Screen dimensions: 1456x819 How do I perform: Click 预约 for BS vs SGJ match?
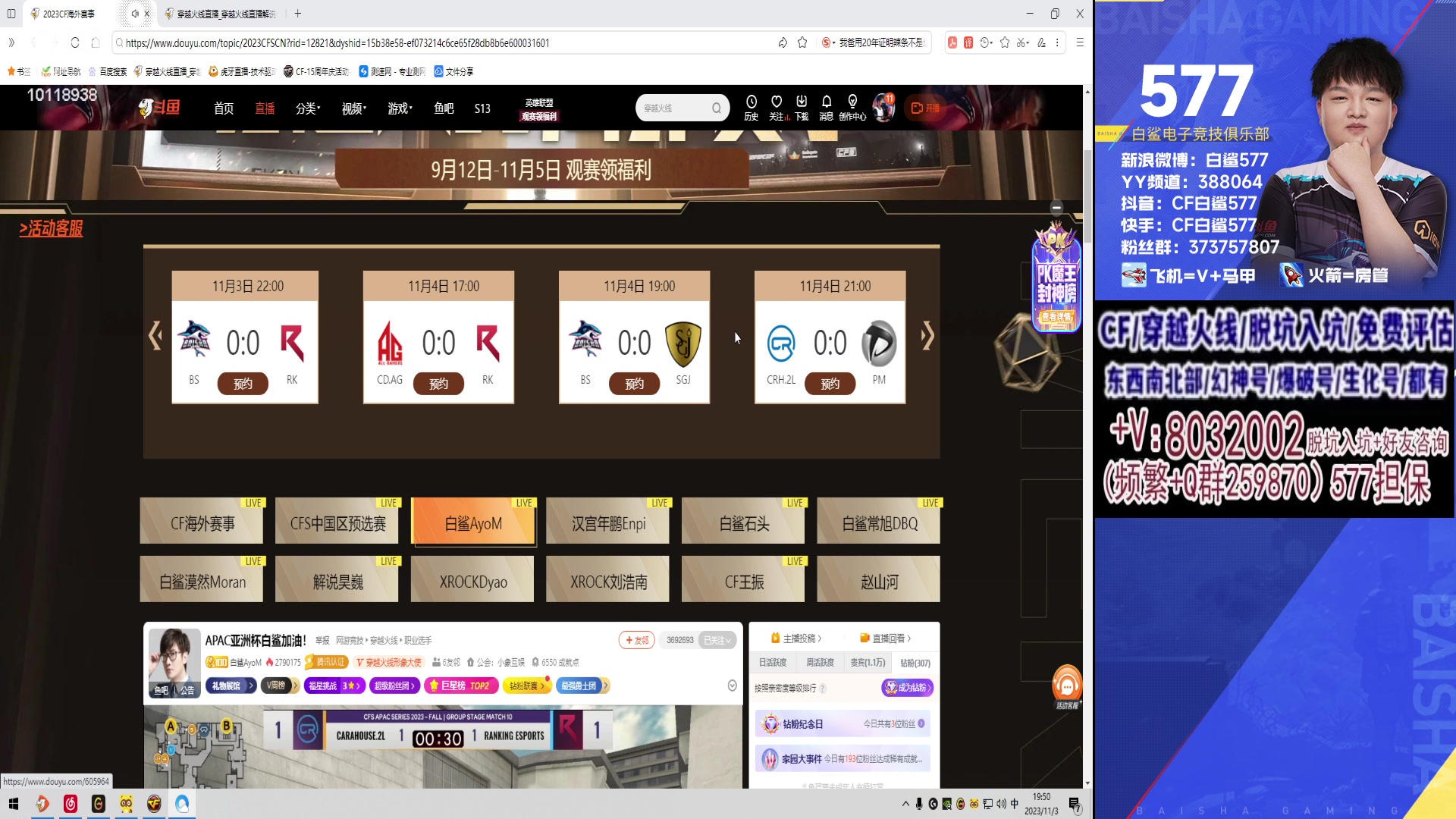tap(634, 384)
